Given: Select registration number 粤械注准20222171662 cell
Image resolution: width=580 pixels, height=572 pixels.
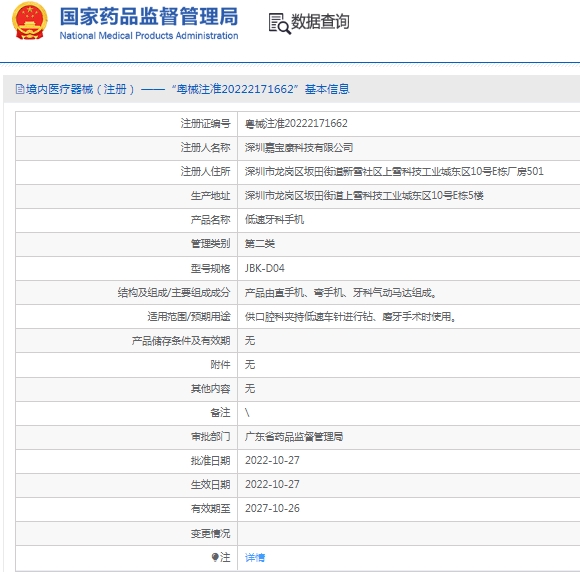Looking at the screenshot, I should [296, 124].
